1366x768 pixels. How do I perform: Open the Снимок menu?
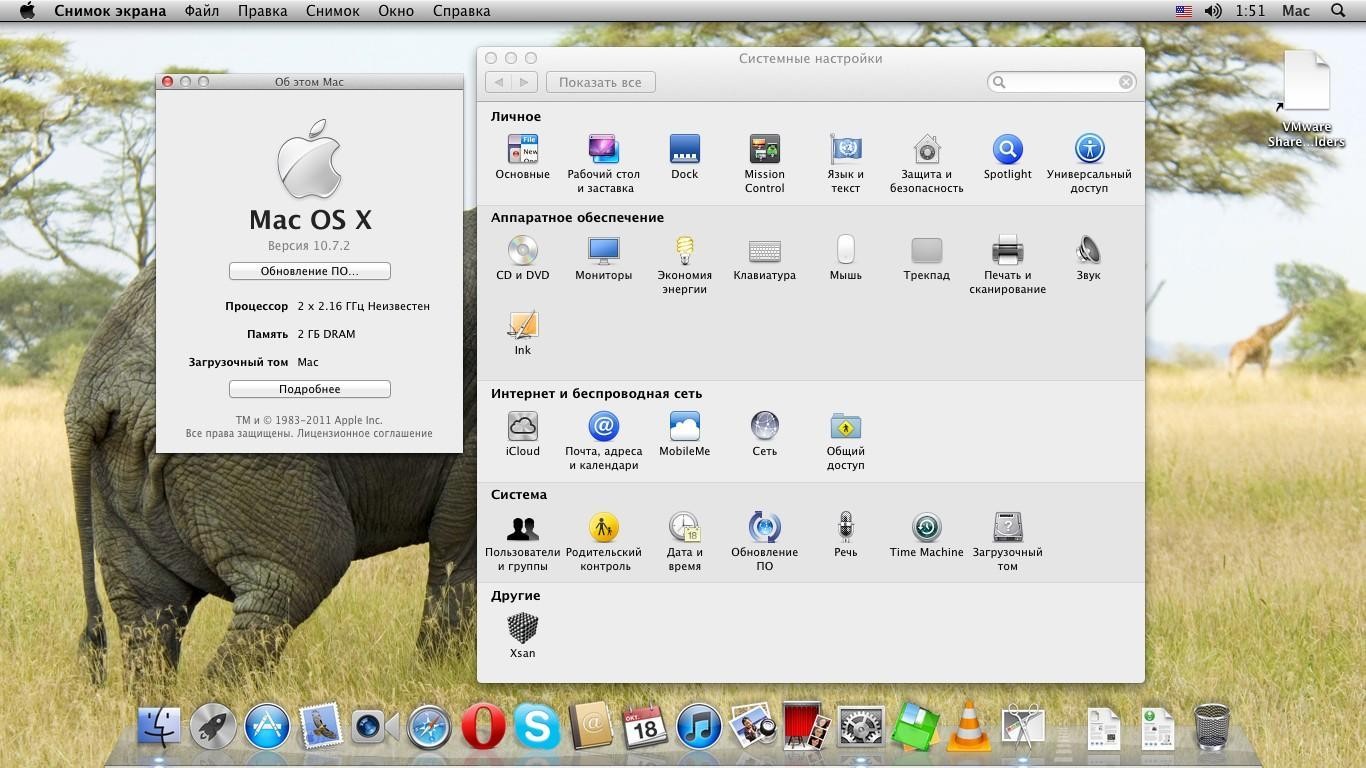(332, 11)
